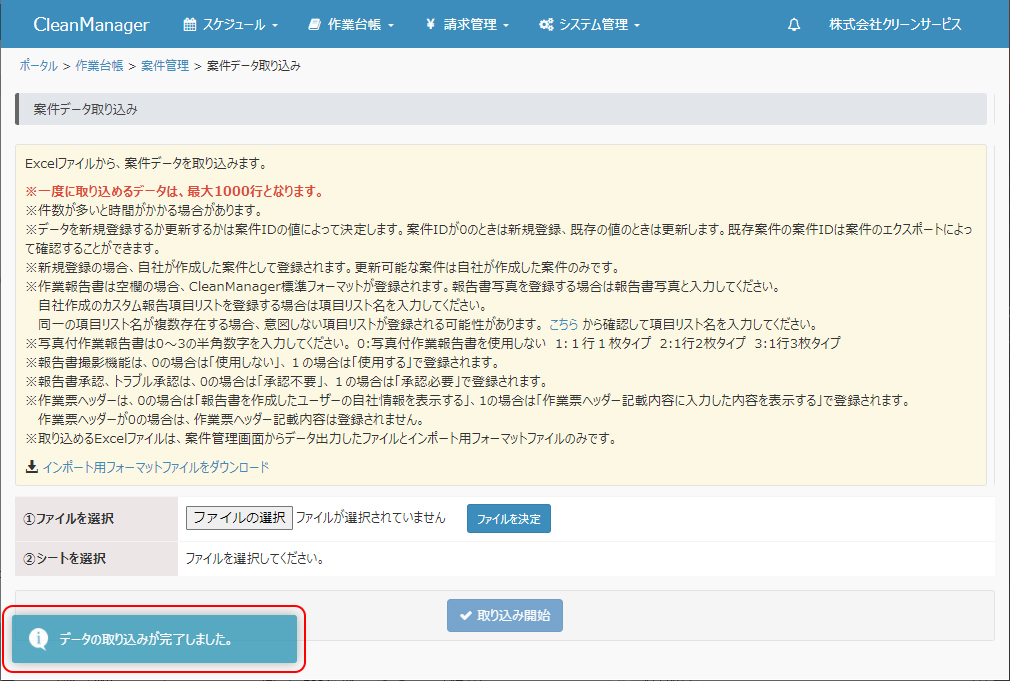Image resolution: width=1010 pixels, height=681 pixels.
Task: Click the checkmark icon on 取り込み開始
Action: coord(465,616)
